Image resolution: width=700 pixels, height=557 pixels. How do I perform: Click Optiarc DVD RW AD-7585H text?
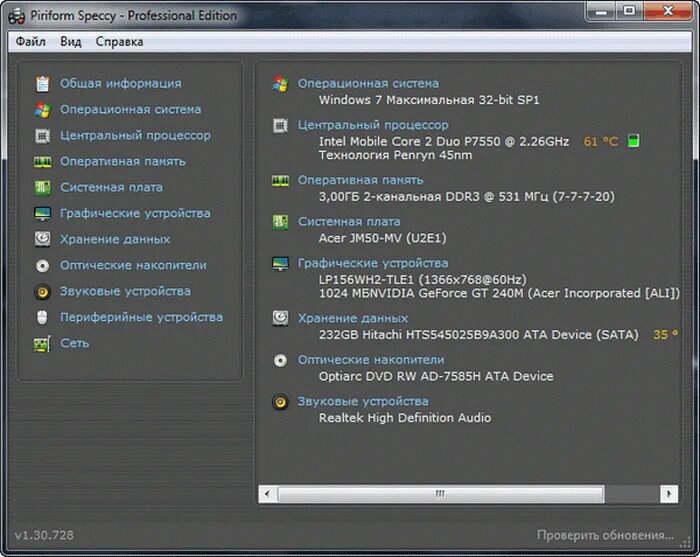pos(436,376)
